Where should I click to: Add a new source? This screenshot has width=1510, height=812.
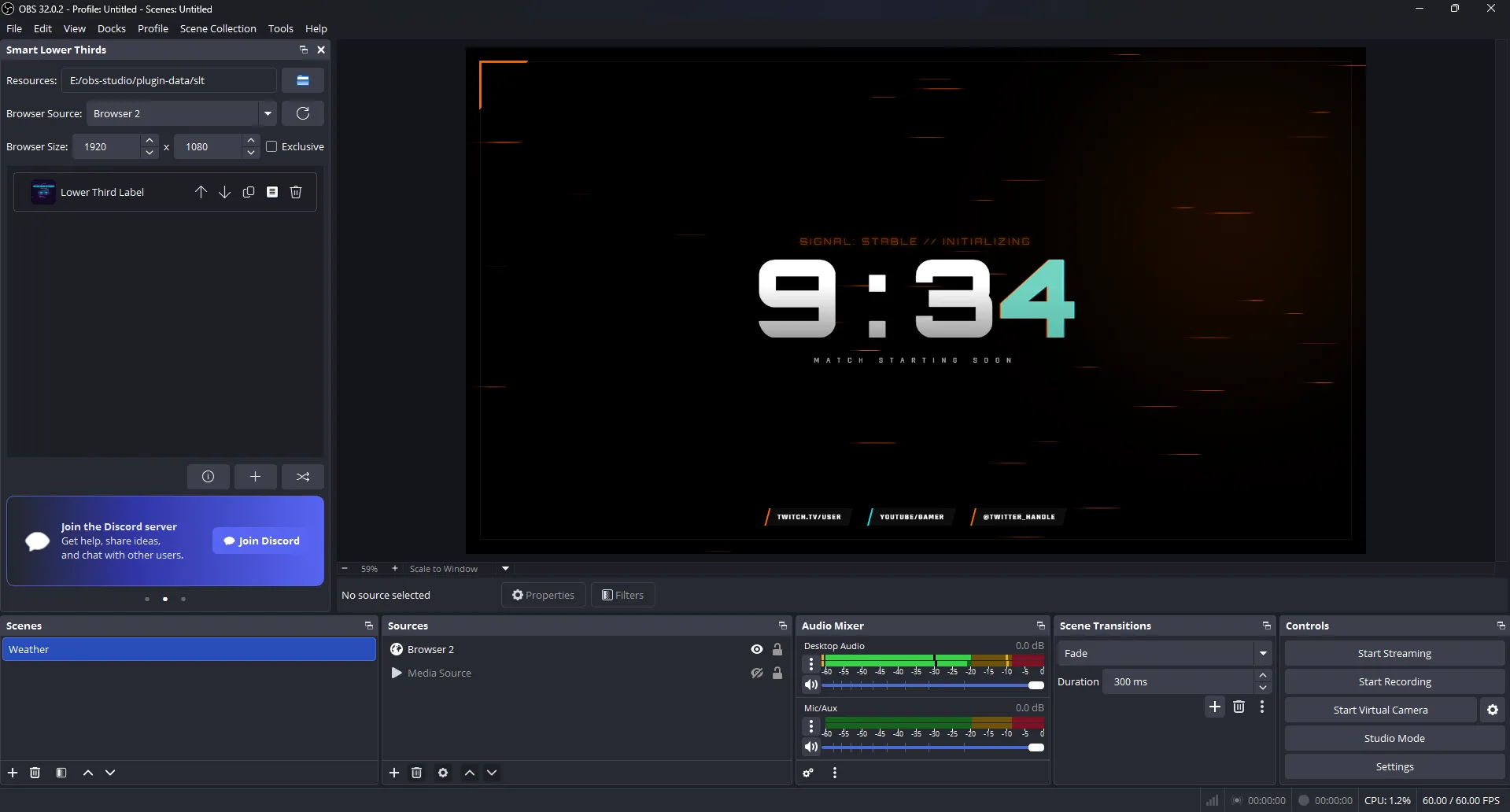(394, 773)
